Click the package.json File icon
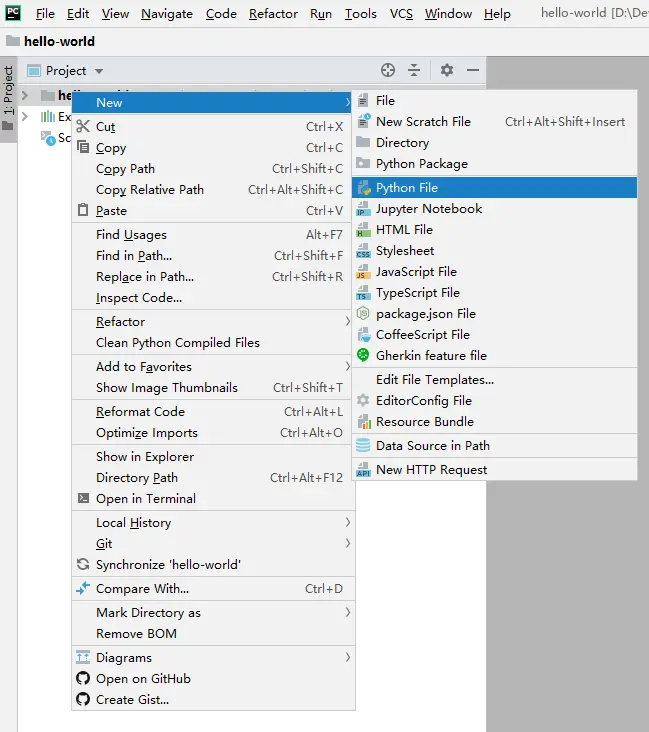Screen dimensions: 649x732 tap(363, 313)
